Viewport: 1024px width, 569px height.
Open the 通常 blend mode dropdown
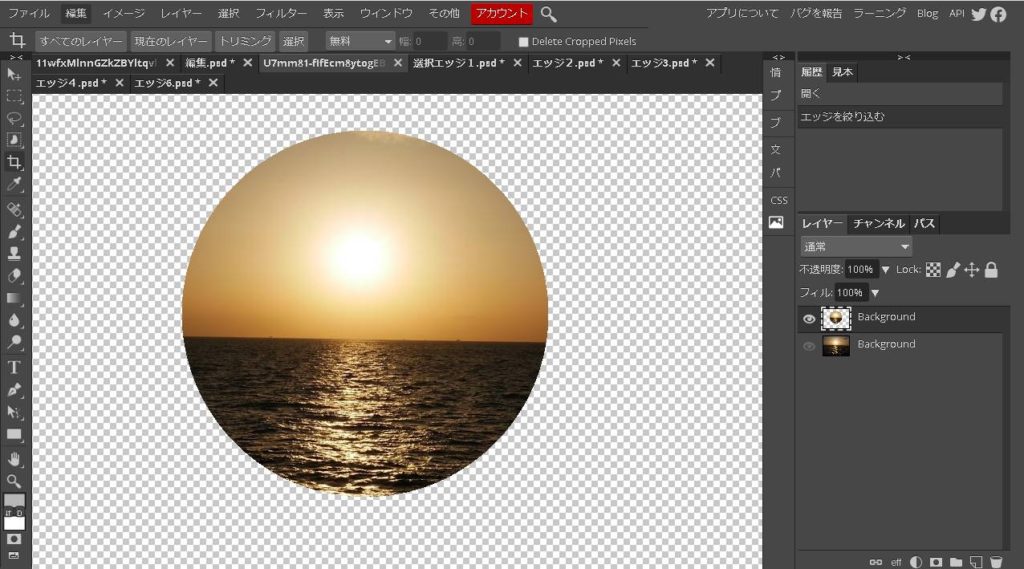click(856, 247)
